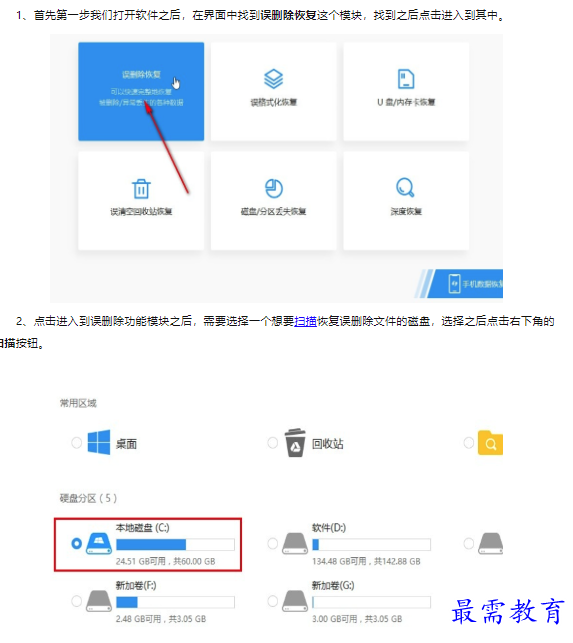The height and width of the screenshot is (643, 573).
Task: Click the 软件(D:) drive icon
Action: click(295, 544)
